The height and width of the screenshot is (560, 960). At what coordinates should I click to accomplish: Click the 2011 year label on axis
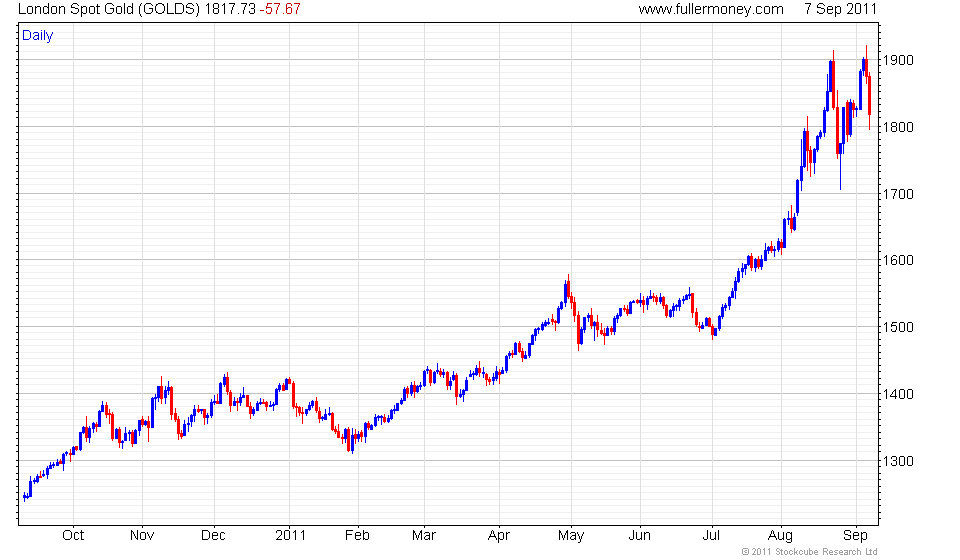pos(290,536)
